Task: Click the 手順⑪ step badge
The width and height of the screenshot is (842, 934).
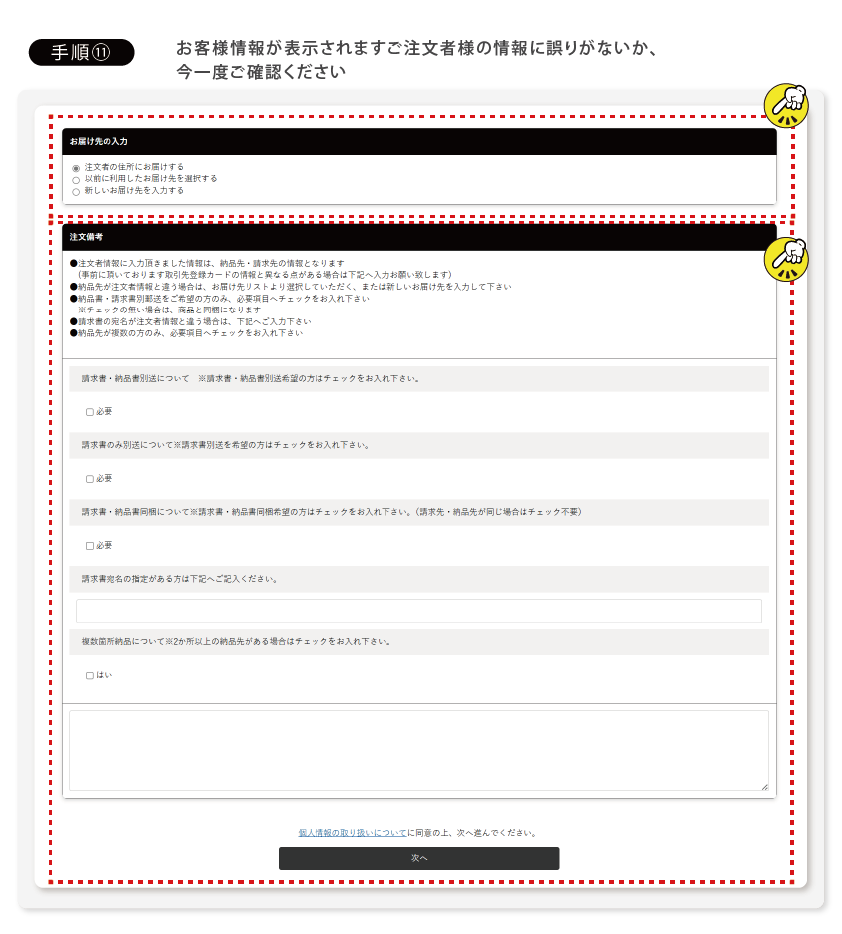Action: coord(81,53)
